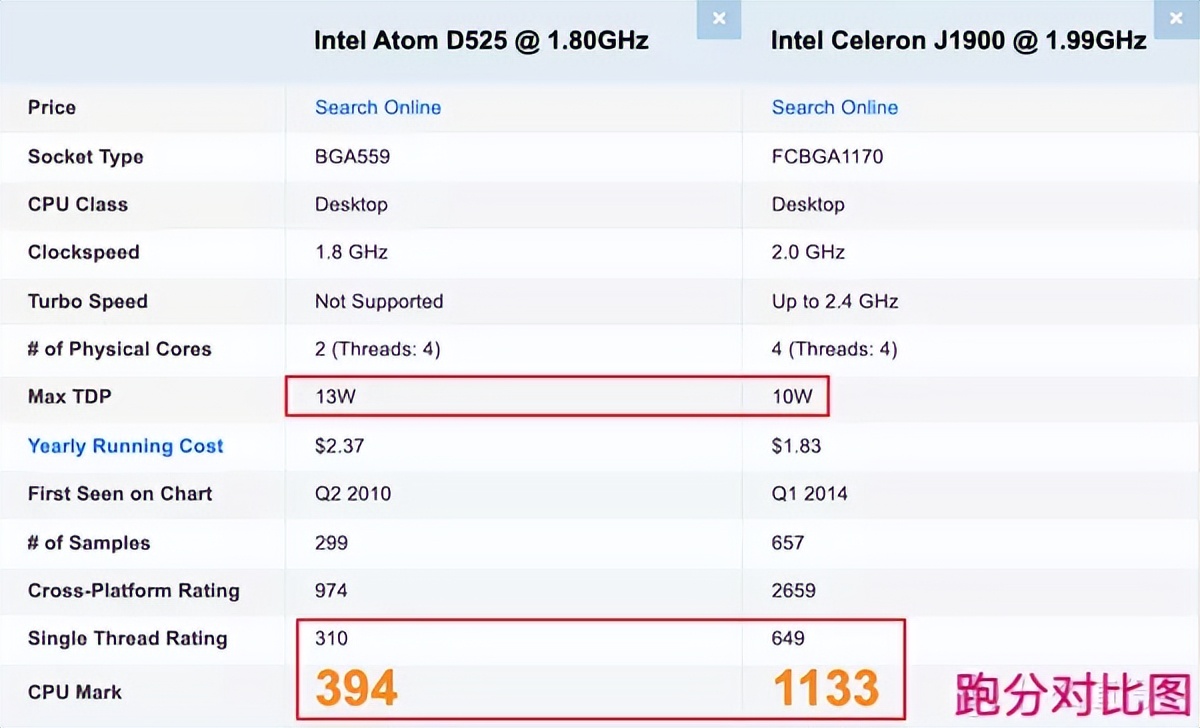1200x728 pixels.
Task: Select the FCBGA1170 socket type cell
Action: click(x=827, y=156)
